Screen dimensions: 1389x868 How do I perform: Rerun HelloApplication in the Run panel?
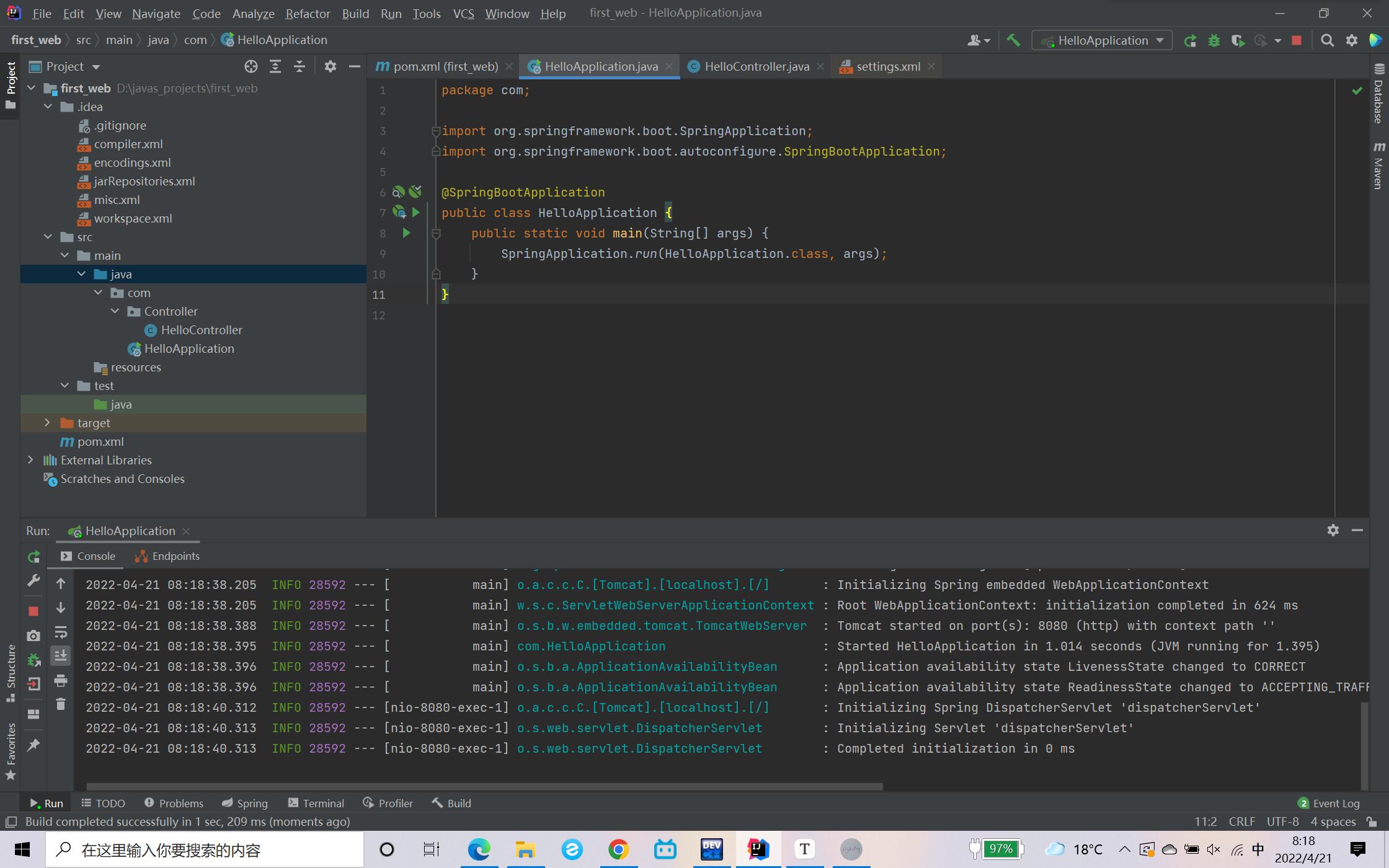pos(33,556)
